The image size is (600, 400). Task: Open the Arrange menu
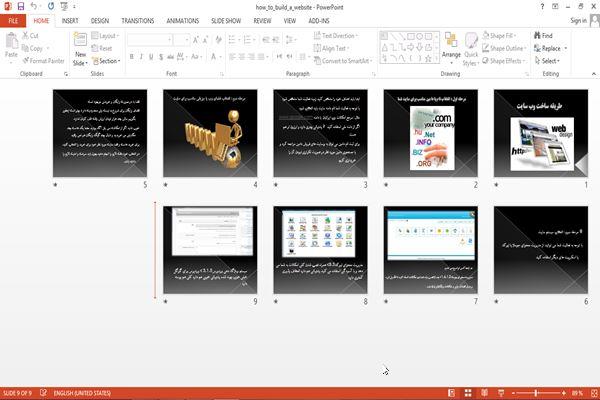click(451, 47)
